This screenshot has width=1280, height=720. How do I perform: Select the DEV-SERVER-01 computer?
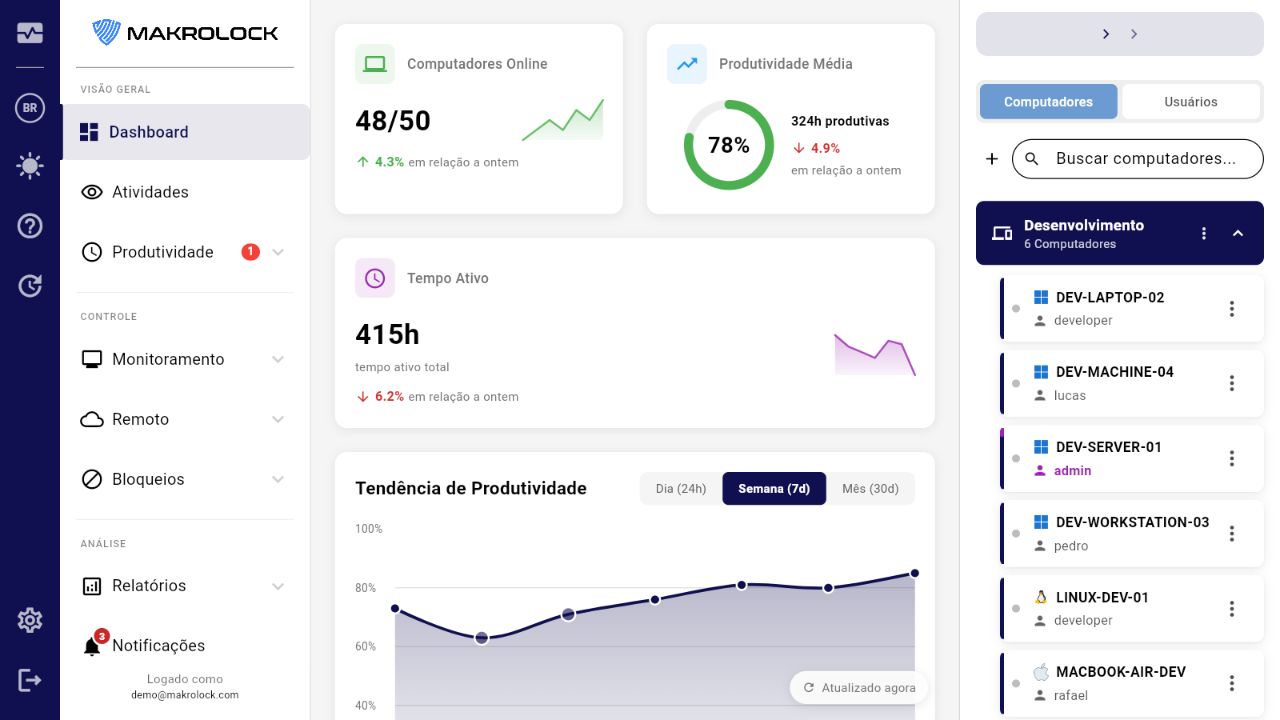pyautogui.click(x=1132, y=459)
